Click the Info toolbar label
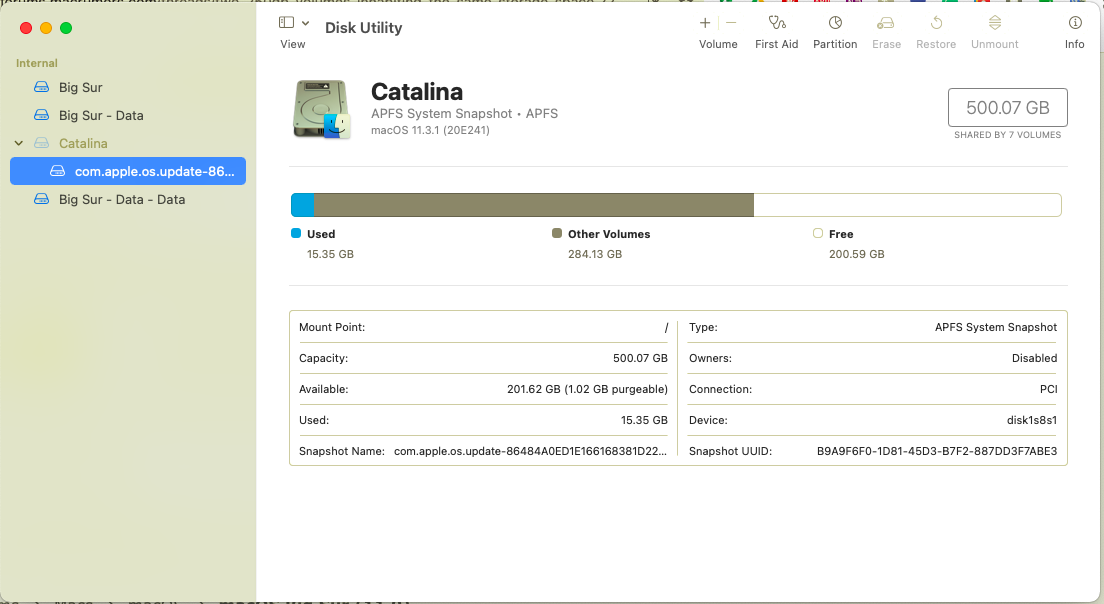Viewport: 1104px width, 604px height. coord(1074,44)
